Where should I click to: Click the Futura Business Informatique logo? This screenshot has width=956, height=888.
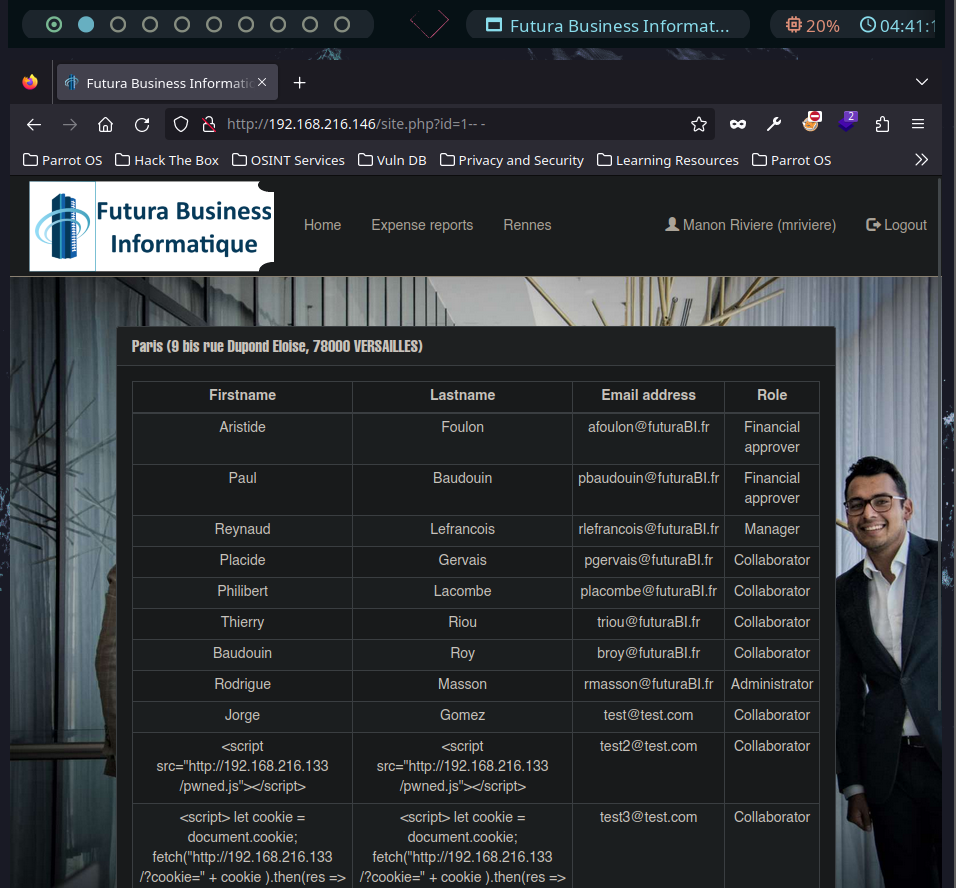click(x=152, y=226)
